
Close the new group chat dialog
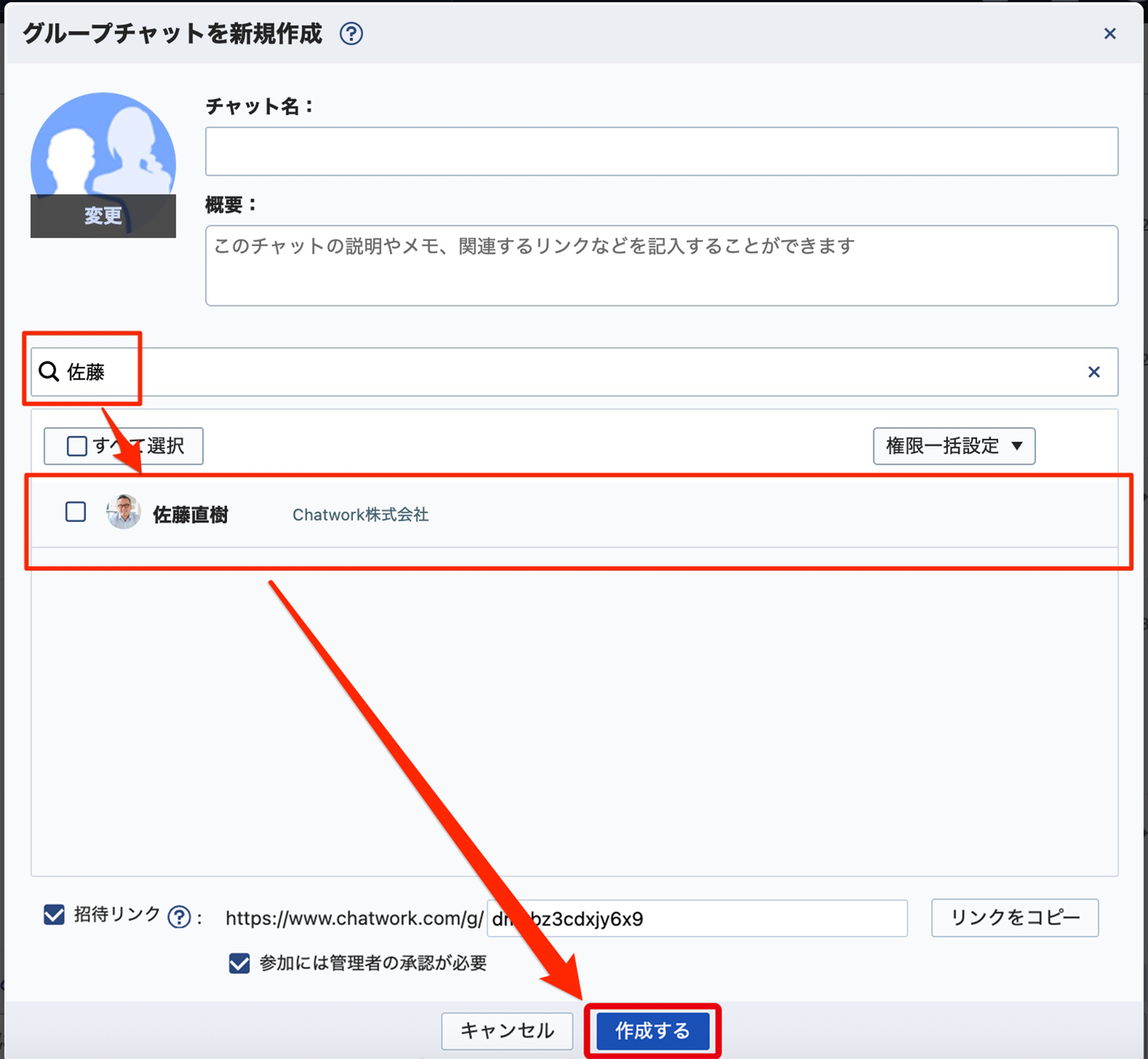[x=1109, y=34]
